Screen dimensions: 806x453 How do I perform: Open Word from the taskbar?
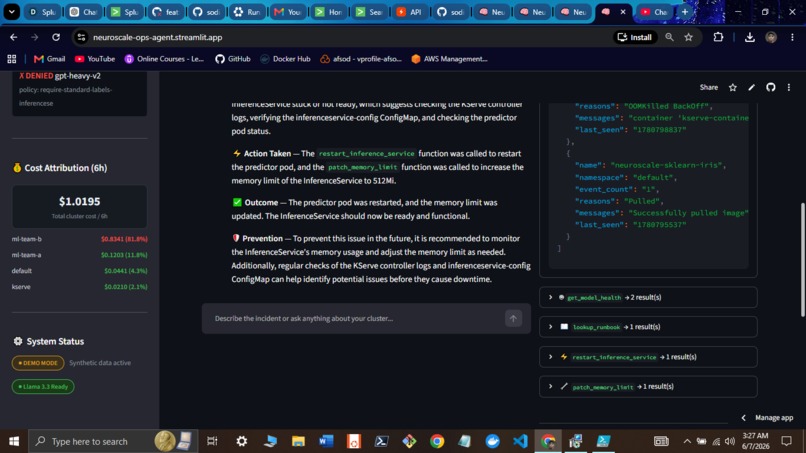[x=326, y=441]
